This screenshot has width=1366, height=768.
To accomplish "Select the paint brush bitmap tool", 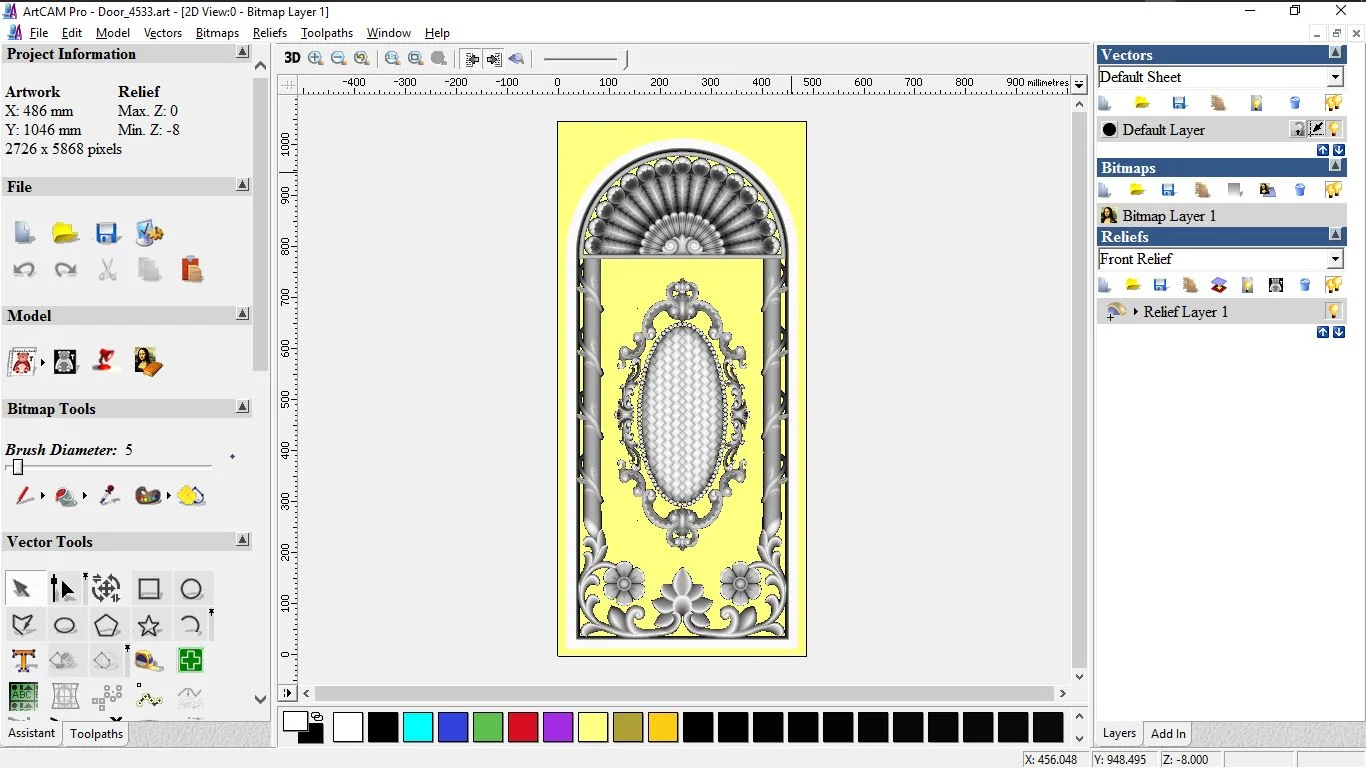I will tap(24, 495).
